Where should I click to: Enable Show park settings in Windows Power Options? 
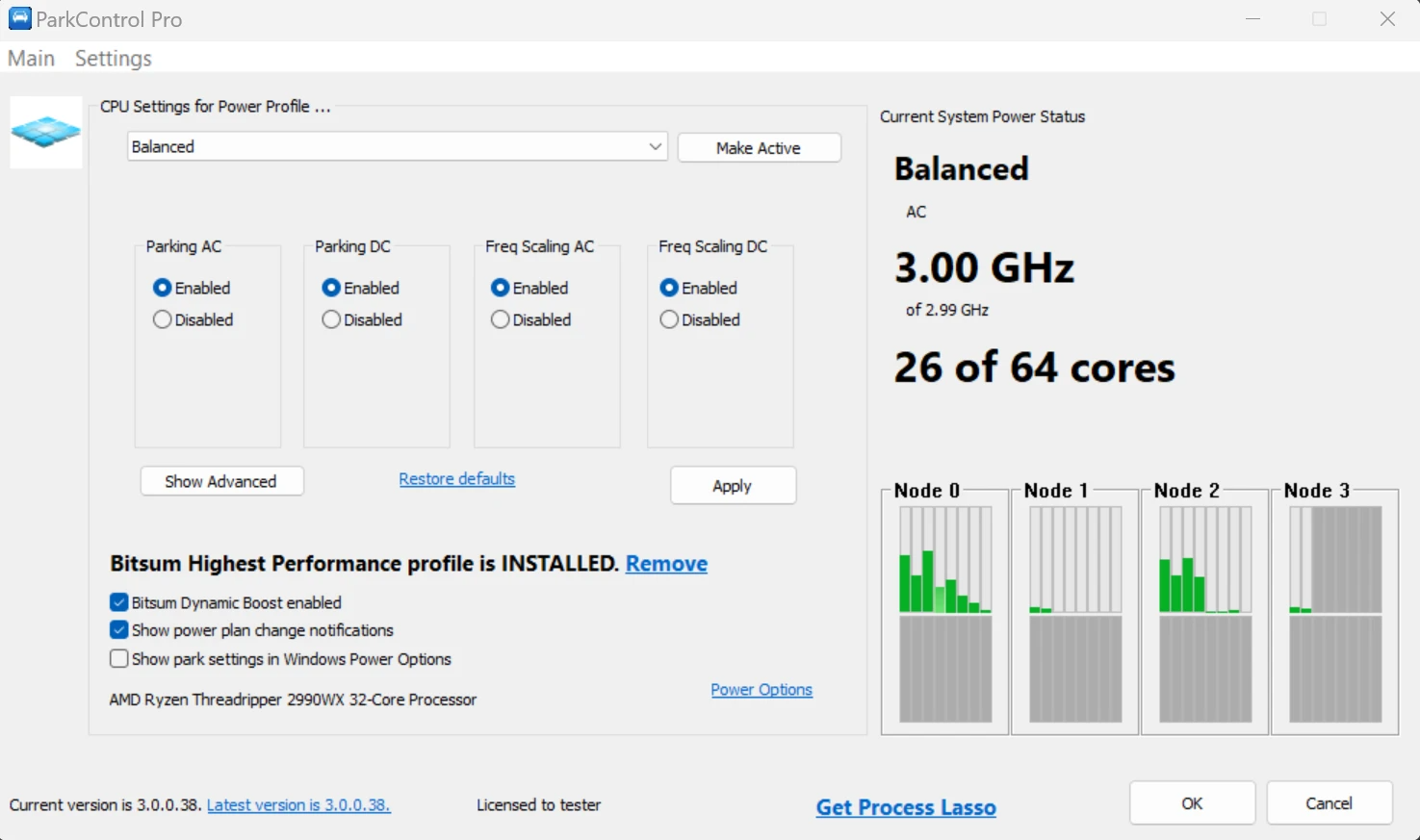pos(119,659)
